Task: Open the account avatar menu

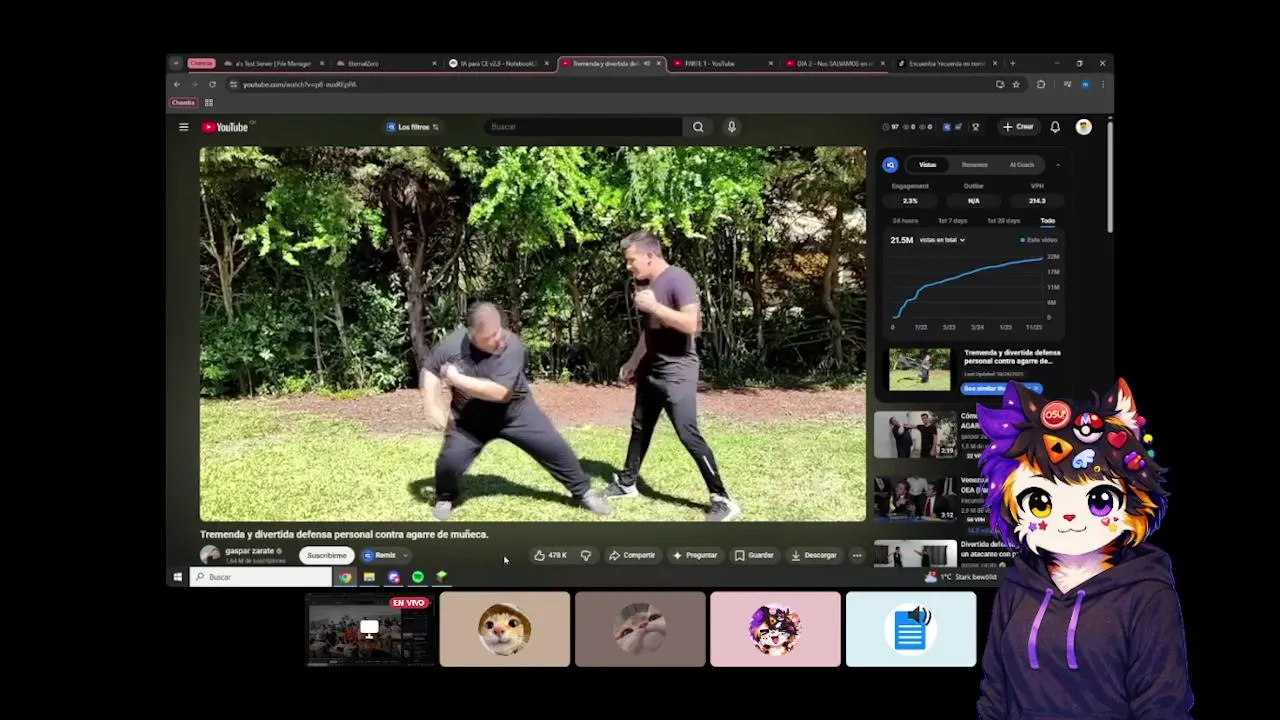Action: coord(1083,127)
